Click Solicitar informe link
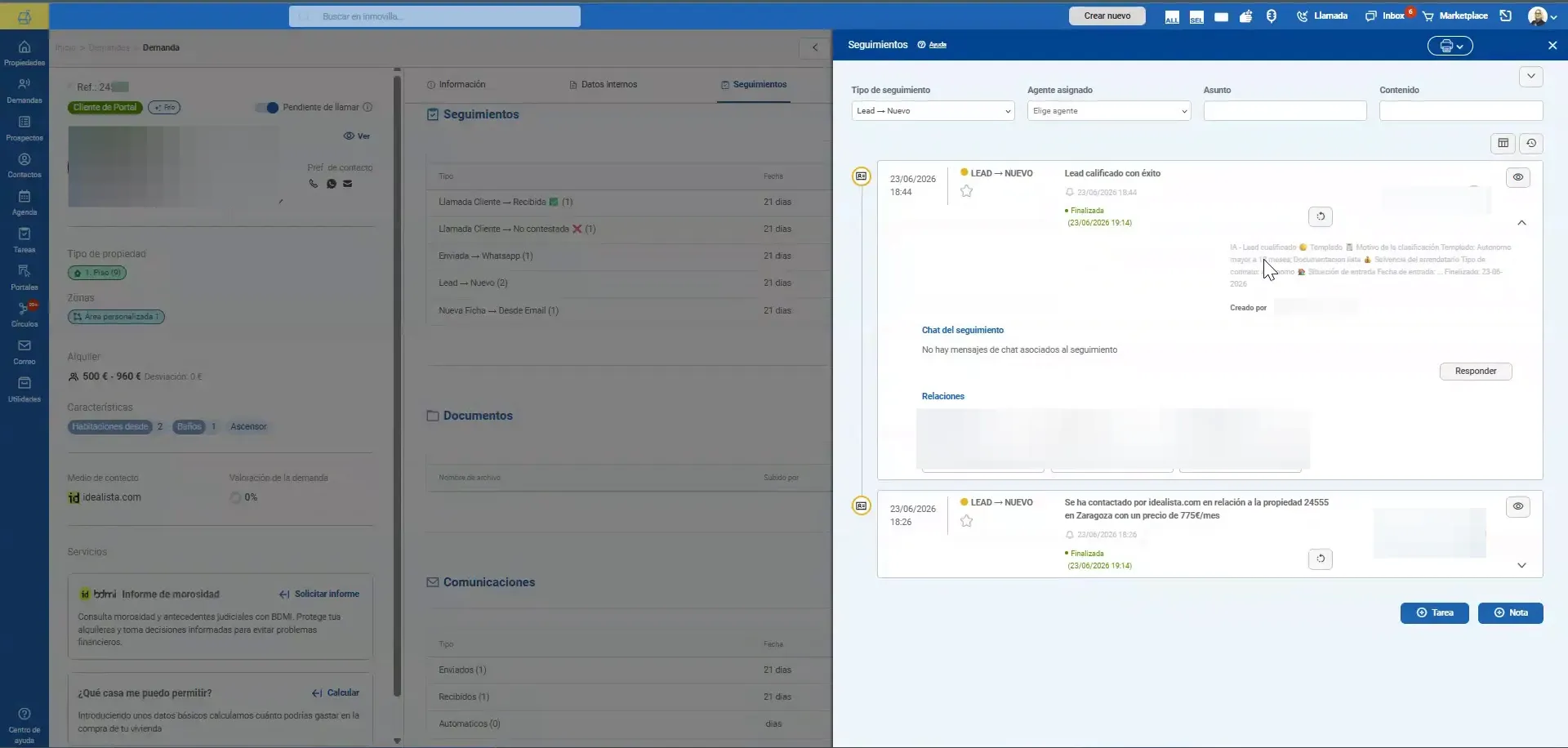Screen dimensions: 1568x748 [319, 594]
